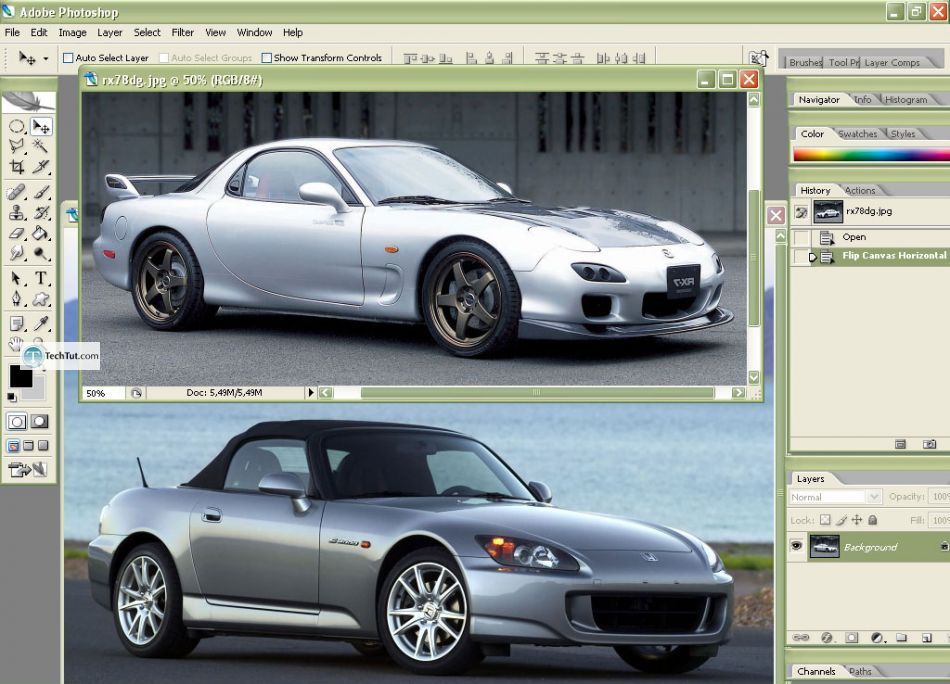
Task: Switch to the Histogram tab
Action: click(906, 99)
